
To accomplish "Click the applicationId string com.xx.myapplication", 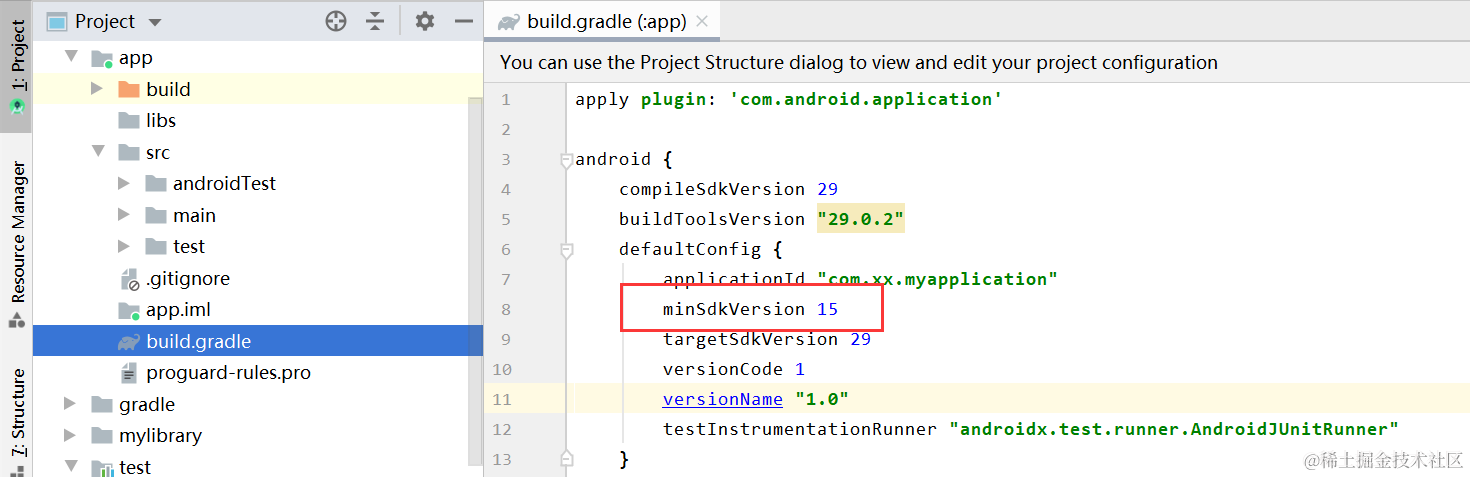I will tap(937, 279).
